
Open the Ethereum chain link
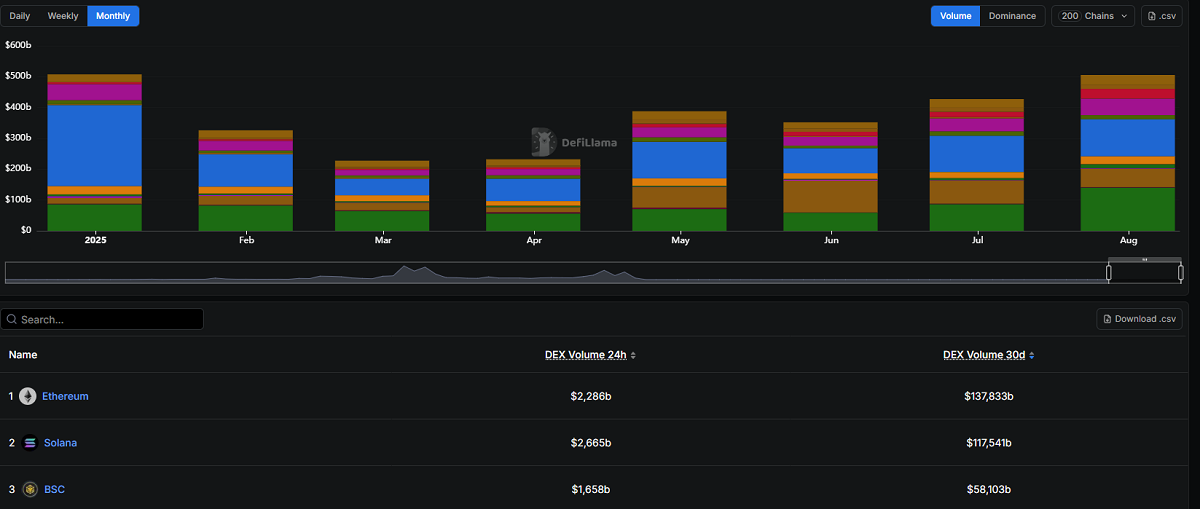(65, 396)
